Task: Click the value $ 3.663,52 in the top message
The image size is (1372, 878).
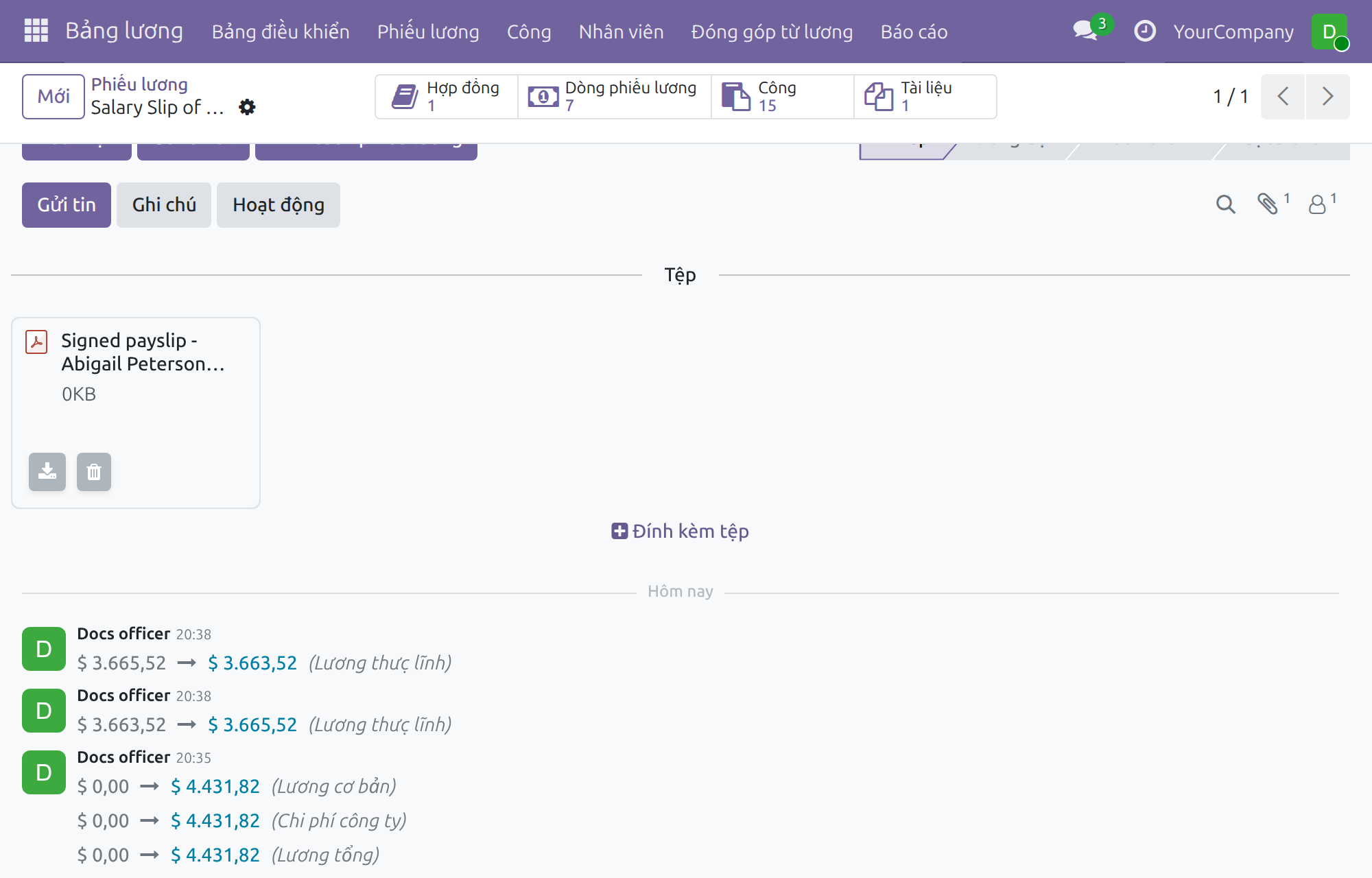Action: (252, 663)
